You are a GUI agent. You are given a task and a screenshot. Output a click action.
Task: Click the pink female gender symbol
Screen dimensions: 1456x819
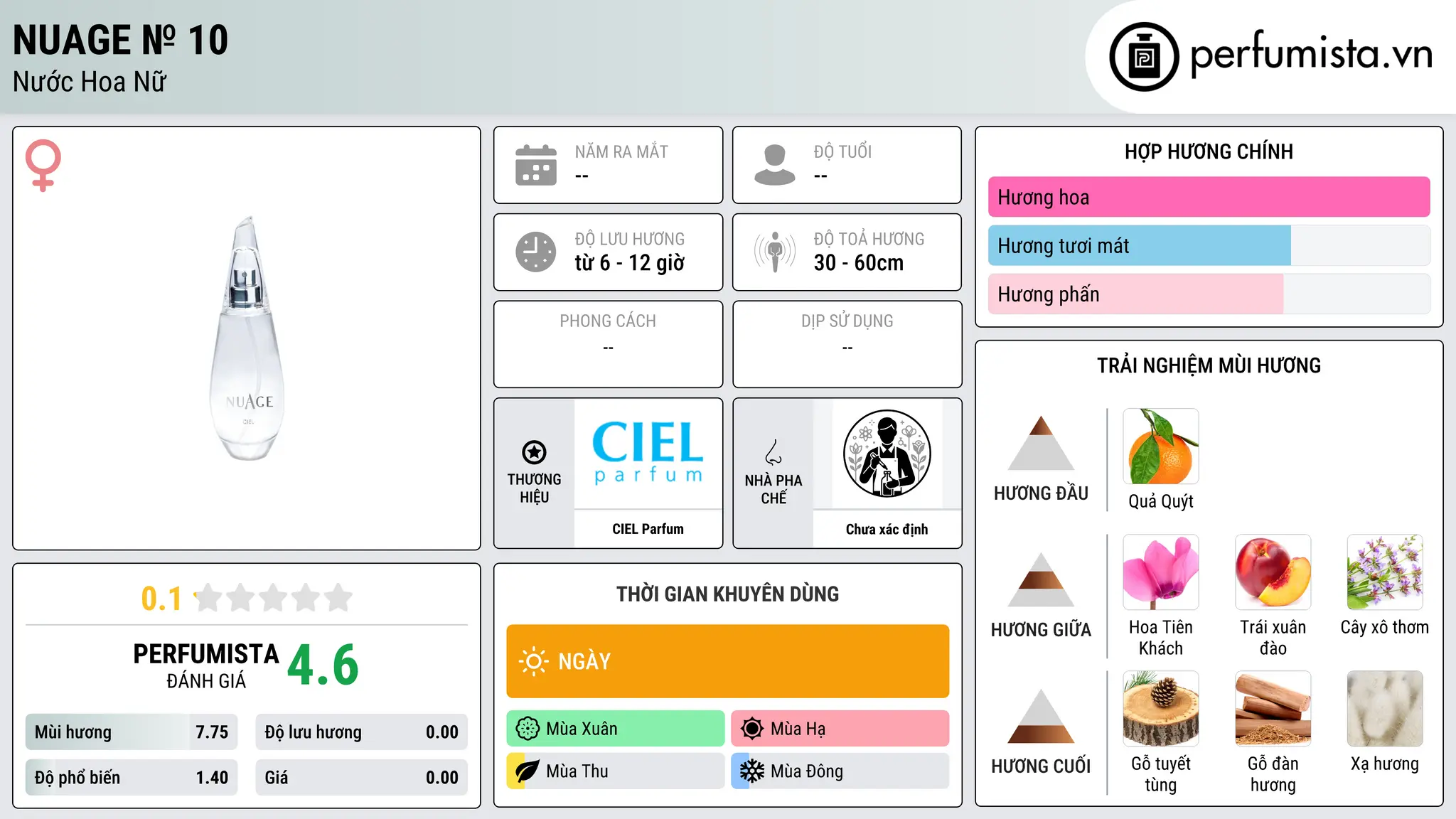coord(43,166)
